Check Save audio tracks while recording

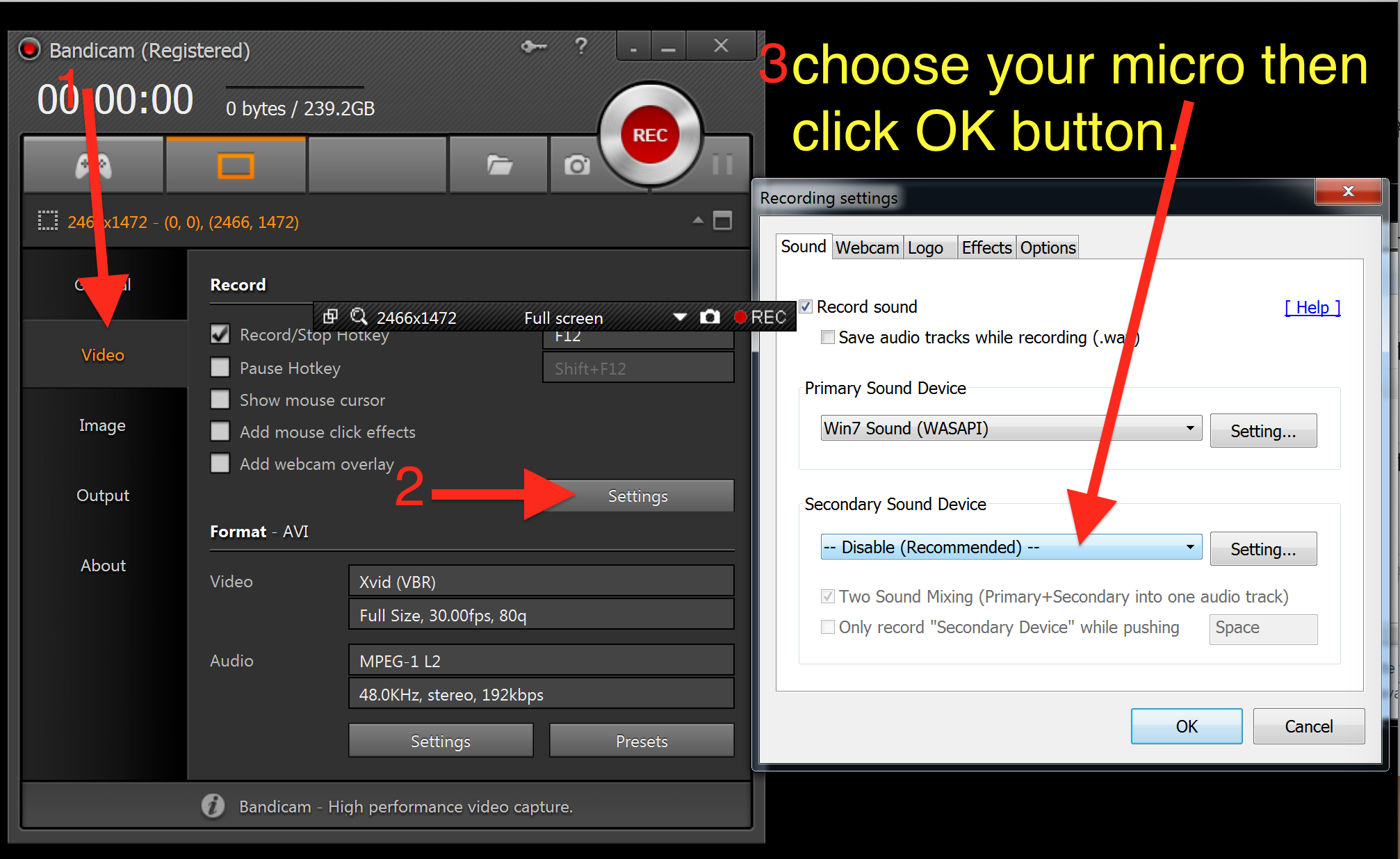pyautogui.click(x=828, y=338)
